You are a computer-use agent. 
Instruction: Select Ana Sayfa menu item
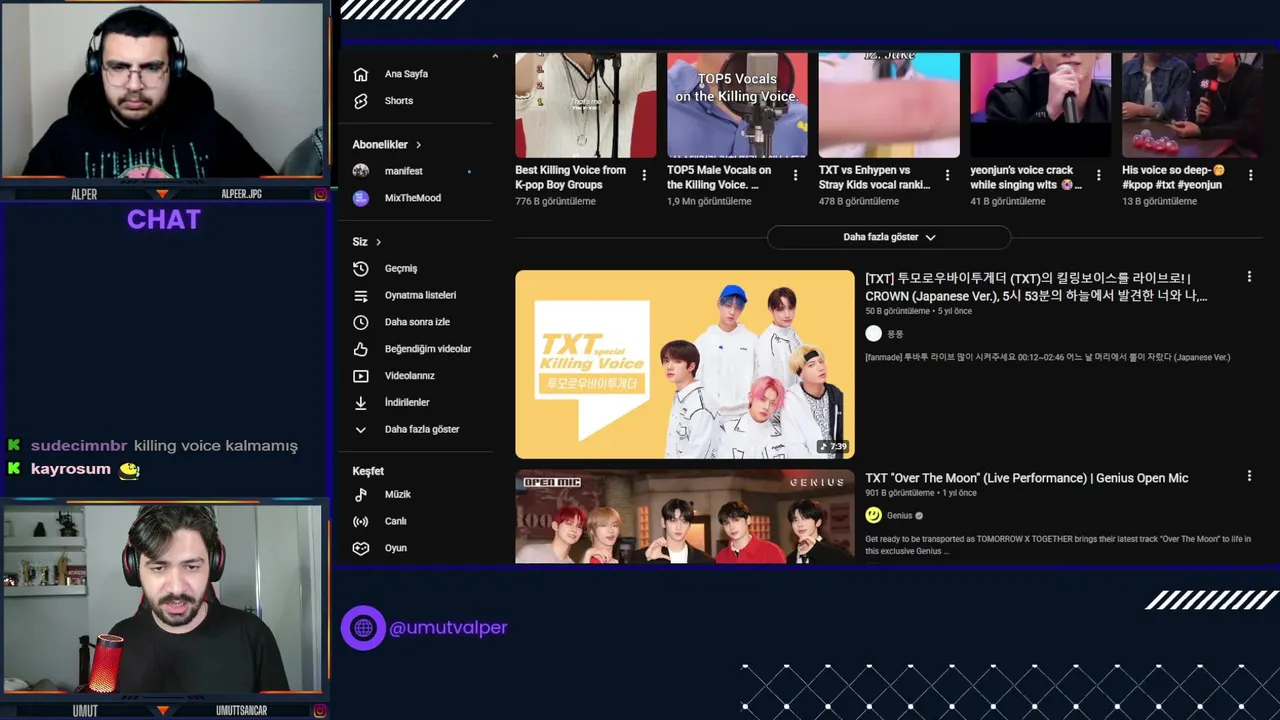click(418, 74)
